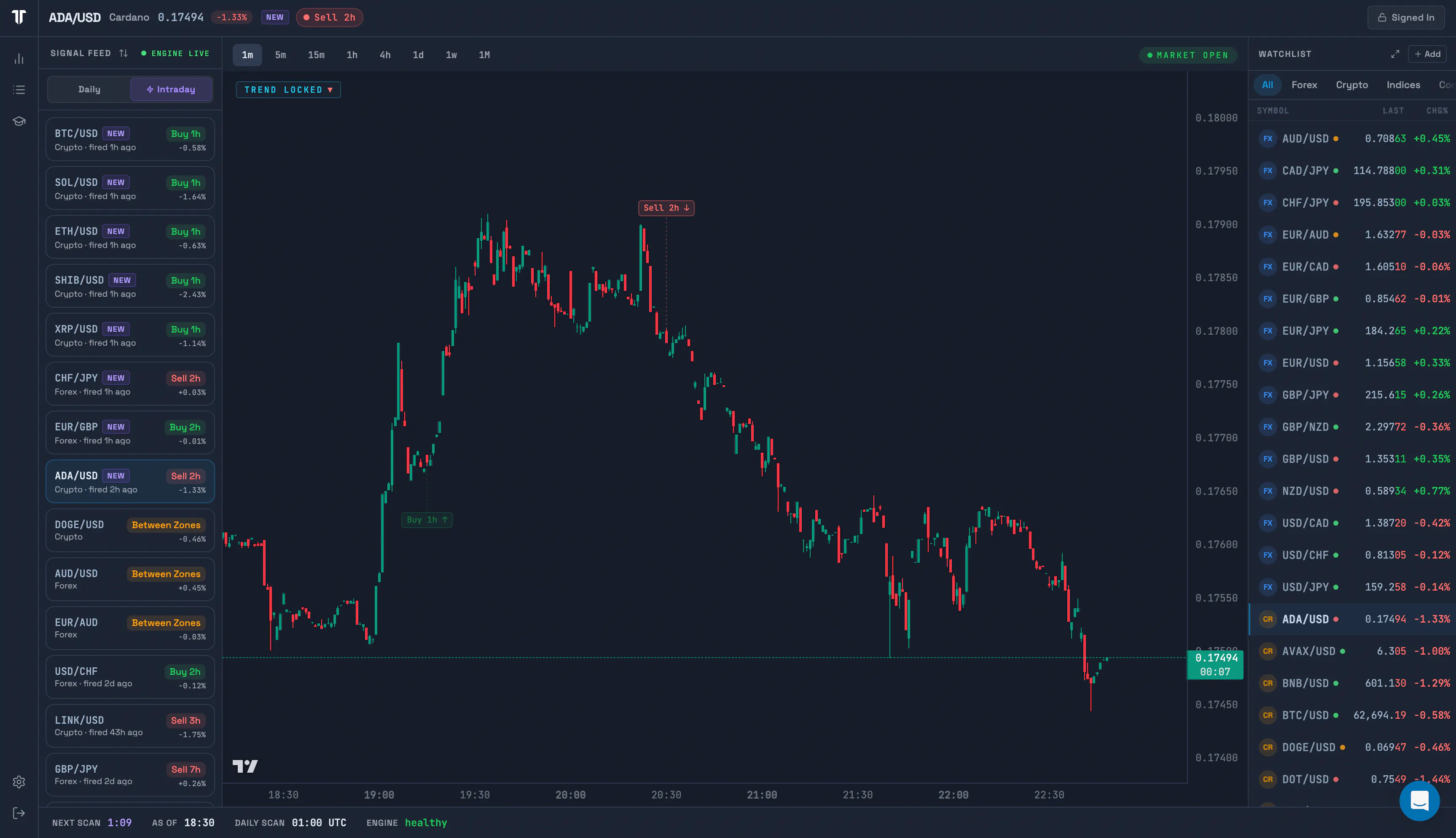Screen dimensions: 1456x838
Task: Select the 4h timeframe
Action: click(x=385, y=55)
